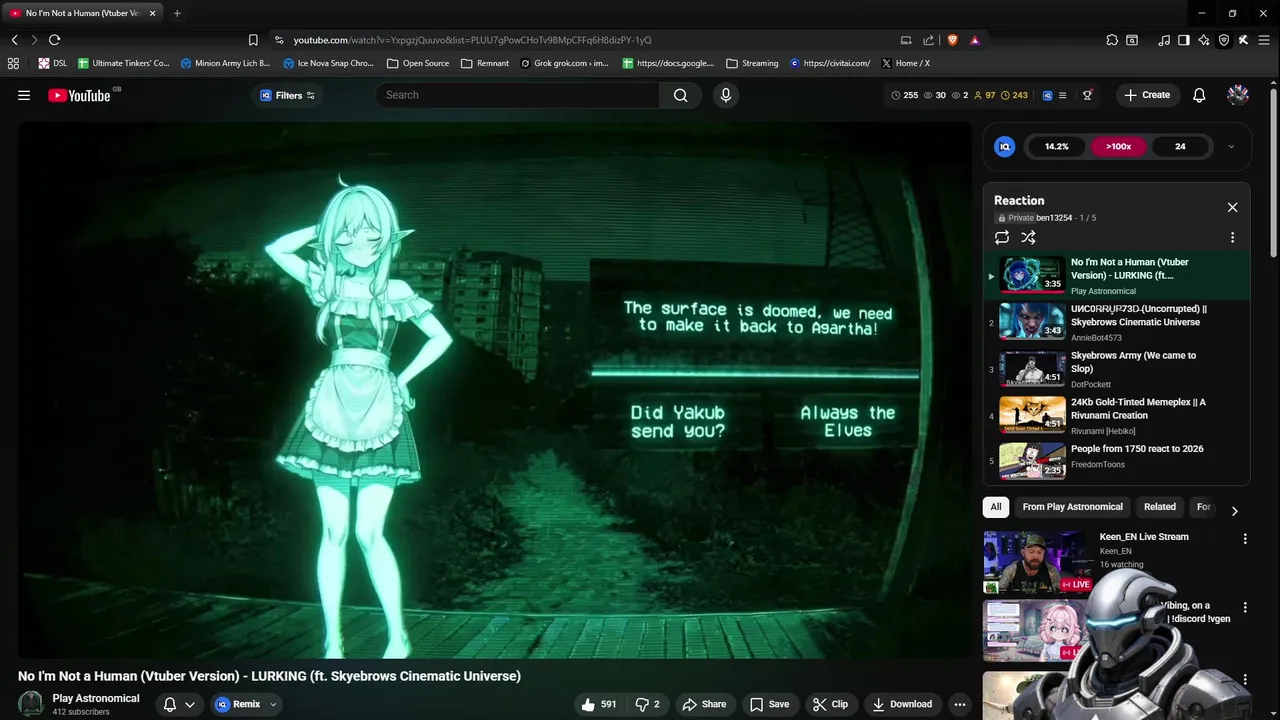
Task: Open the bookmarks bar apps grid icon
Action: pos(13,63)
